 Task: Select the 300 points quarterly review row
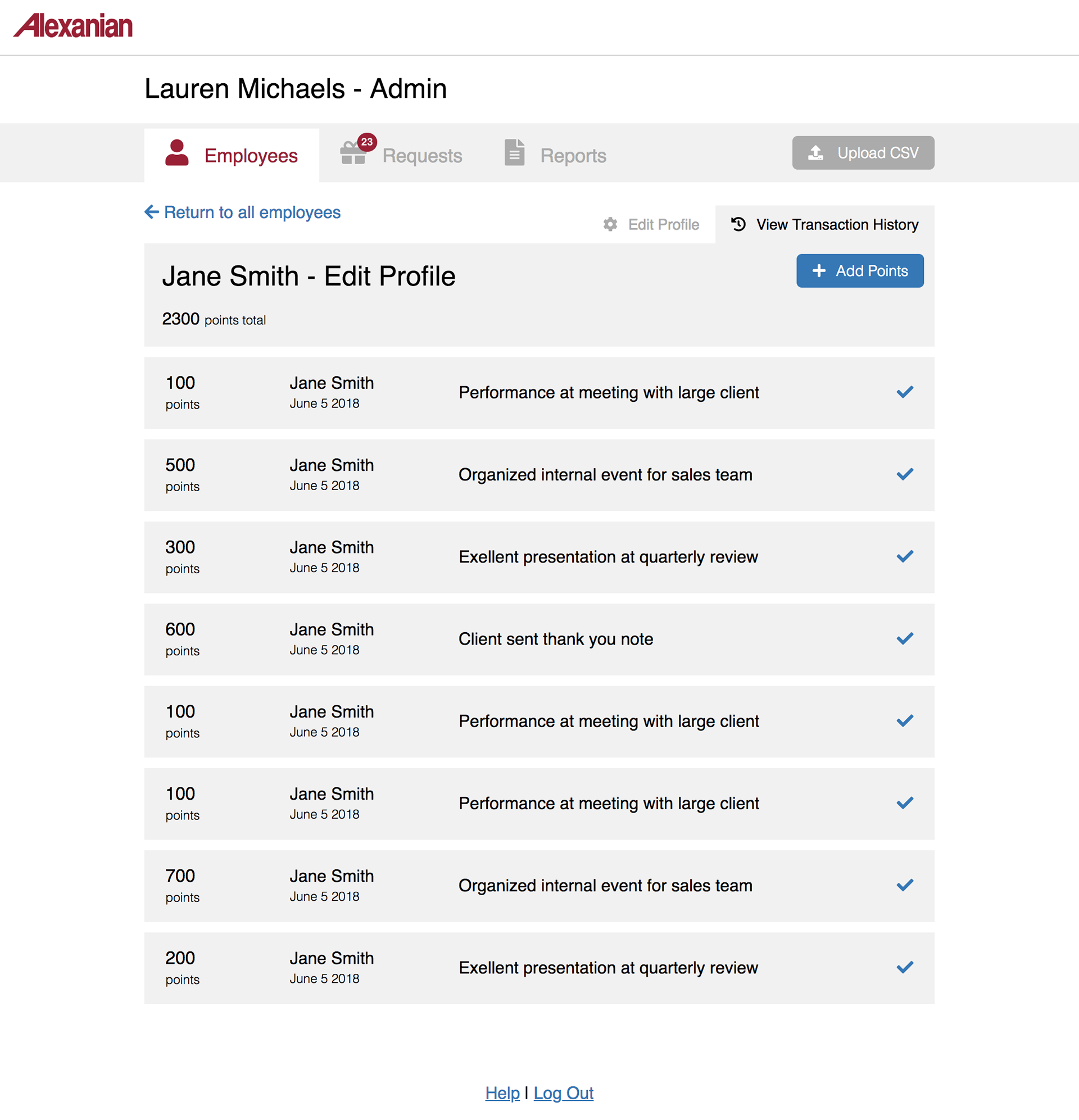[x=539, y=557]
